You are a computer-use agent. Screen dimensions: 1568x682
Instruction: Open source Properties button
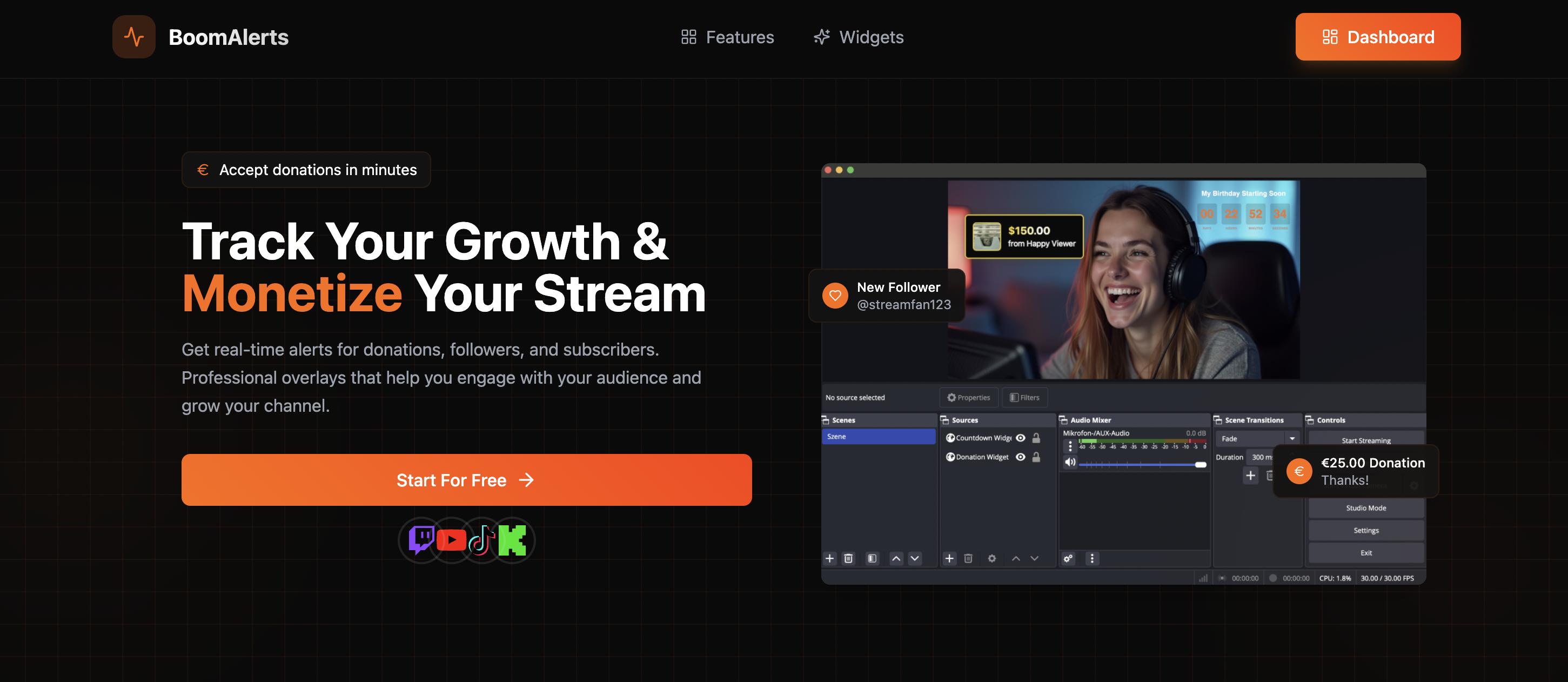(x=968, y=398)
